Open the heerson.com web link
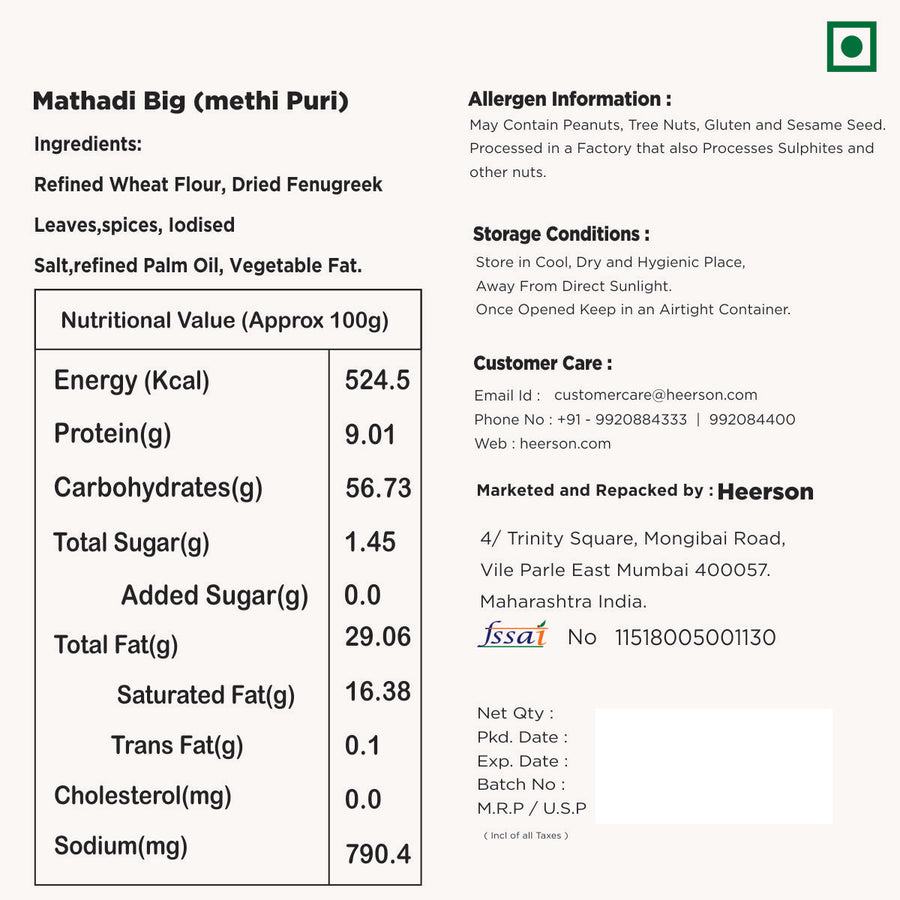The width and height of the screenshot is (900, 900). [565, 443]
